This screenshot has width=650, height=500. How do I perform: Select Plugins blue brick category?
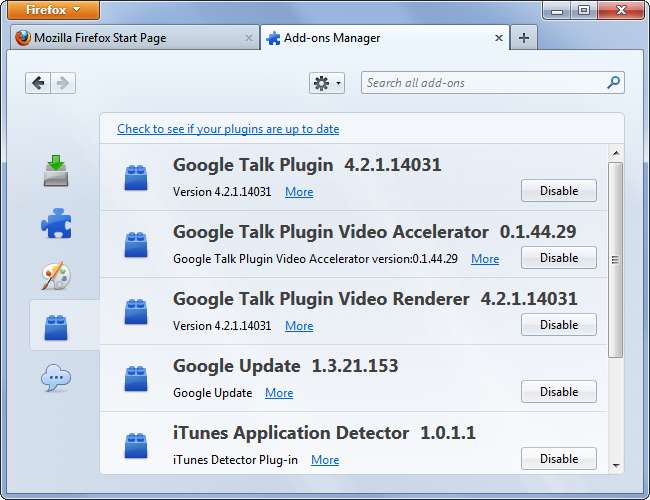coord(56,326)
